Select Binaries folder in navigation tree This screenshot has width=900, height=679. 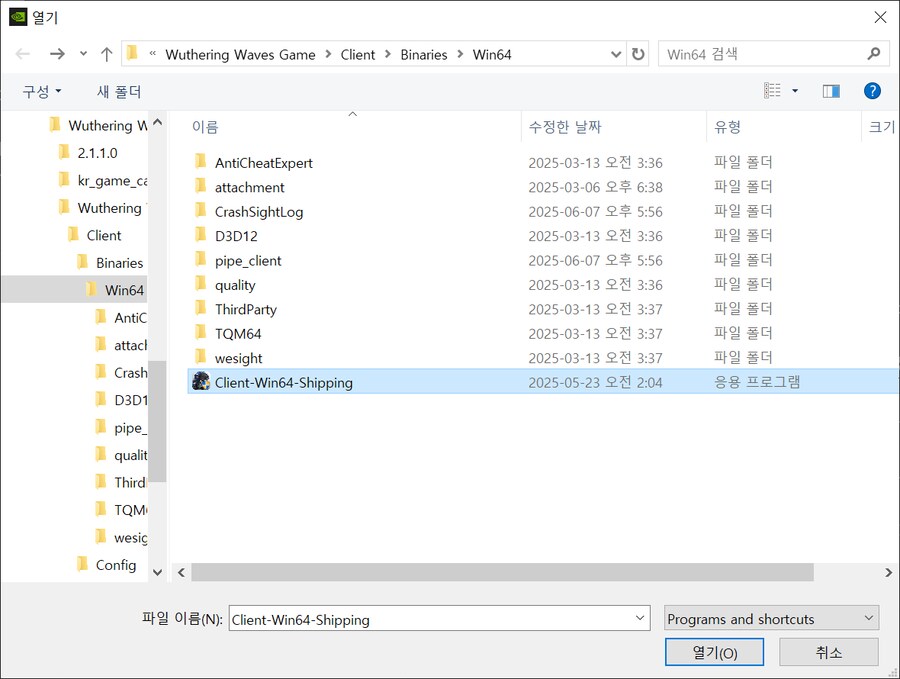point(119,263)
